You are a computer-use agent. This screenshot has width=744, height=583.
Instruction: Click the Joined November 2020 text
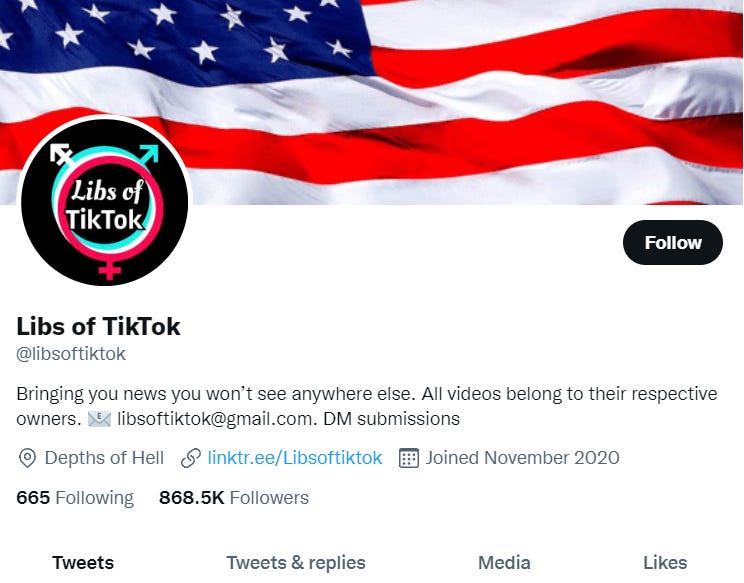coord(522,458)
